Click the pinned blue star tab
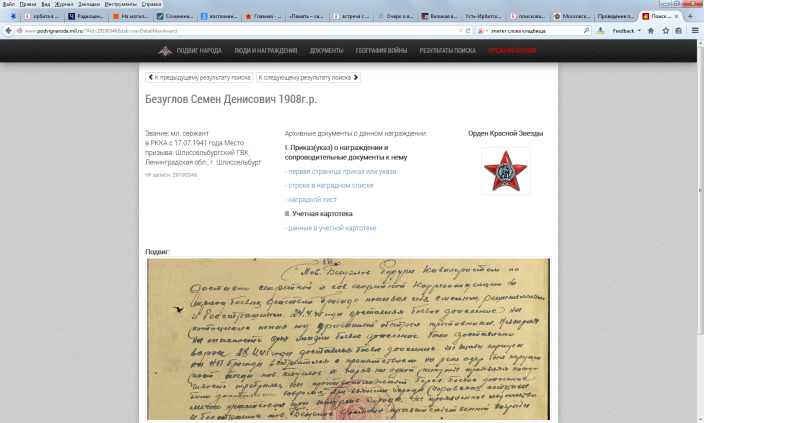The width and height of the screenshot is (800, 423). click(13, 16)
